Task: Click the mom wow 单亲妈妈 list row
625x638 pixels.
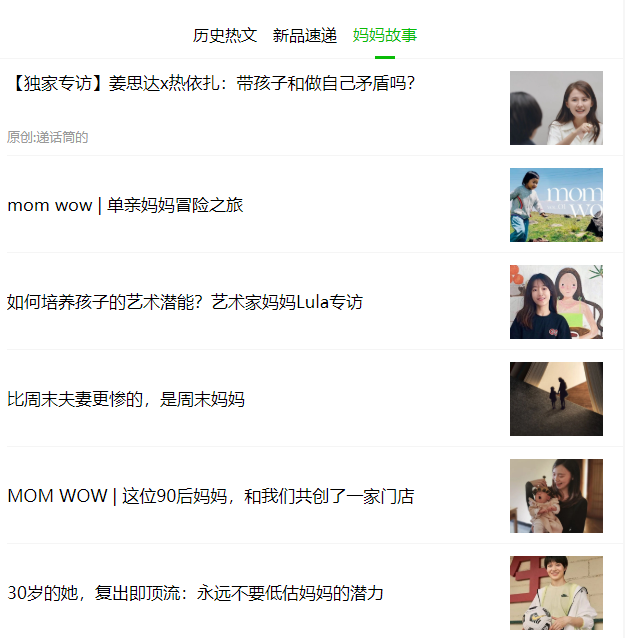Action: click(312, 205)
